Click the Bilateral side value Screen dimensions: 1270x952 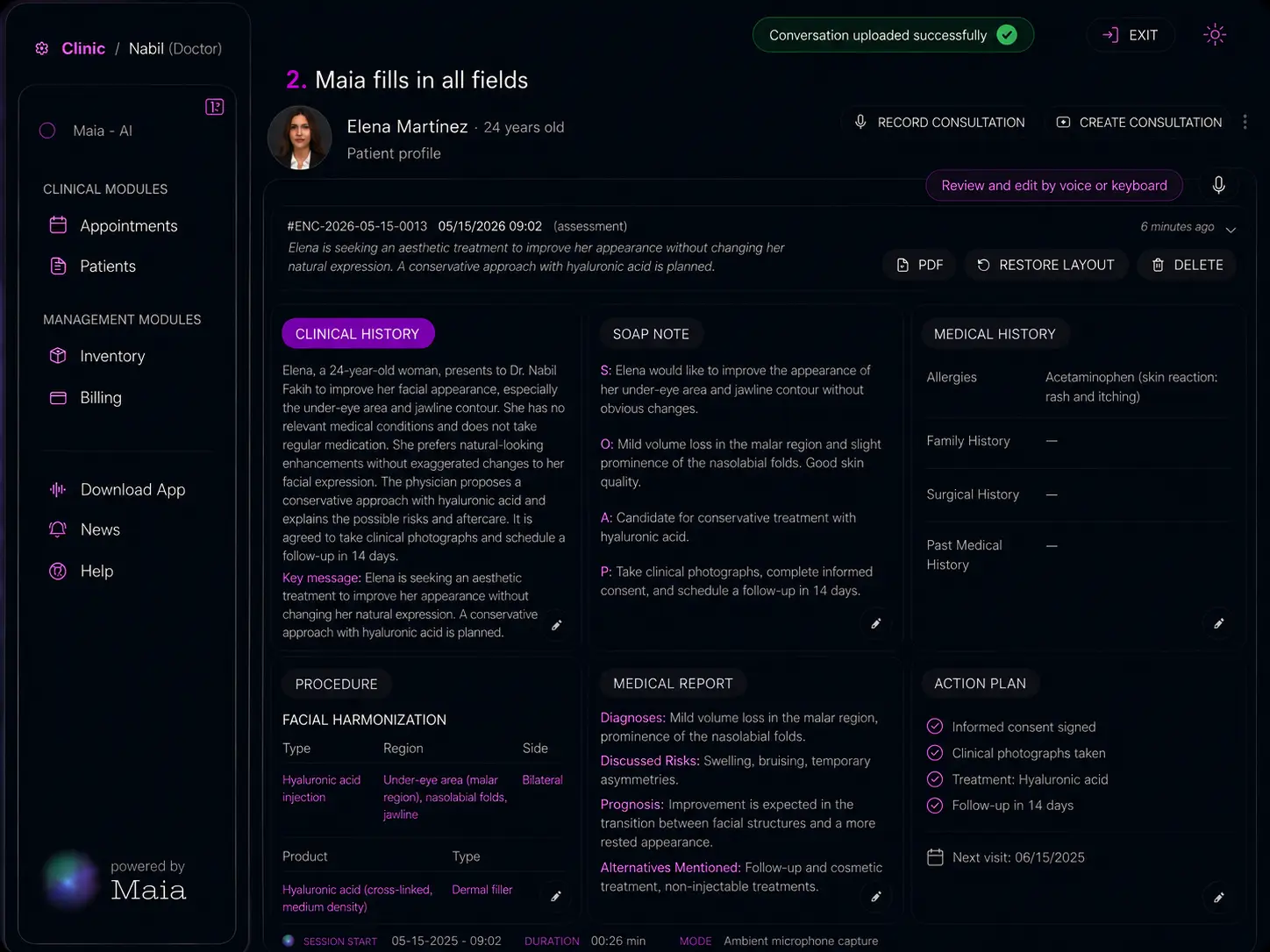coord(542,780)
